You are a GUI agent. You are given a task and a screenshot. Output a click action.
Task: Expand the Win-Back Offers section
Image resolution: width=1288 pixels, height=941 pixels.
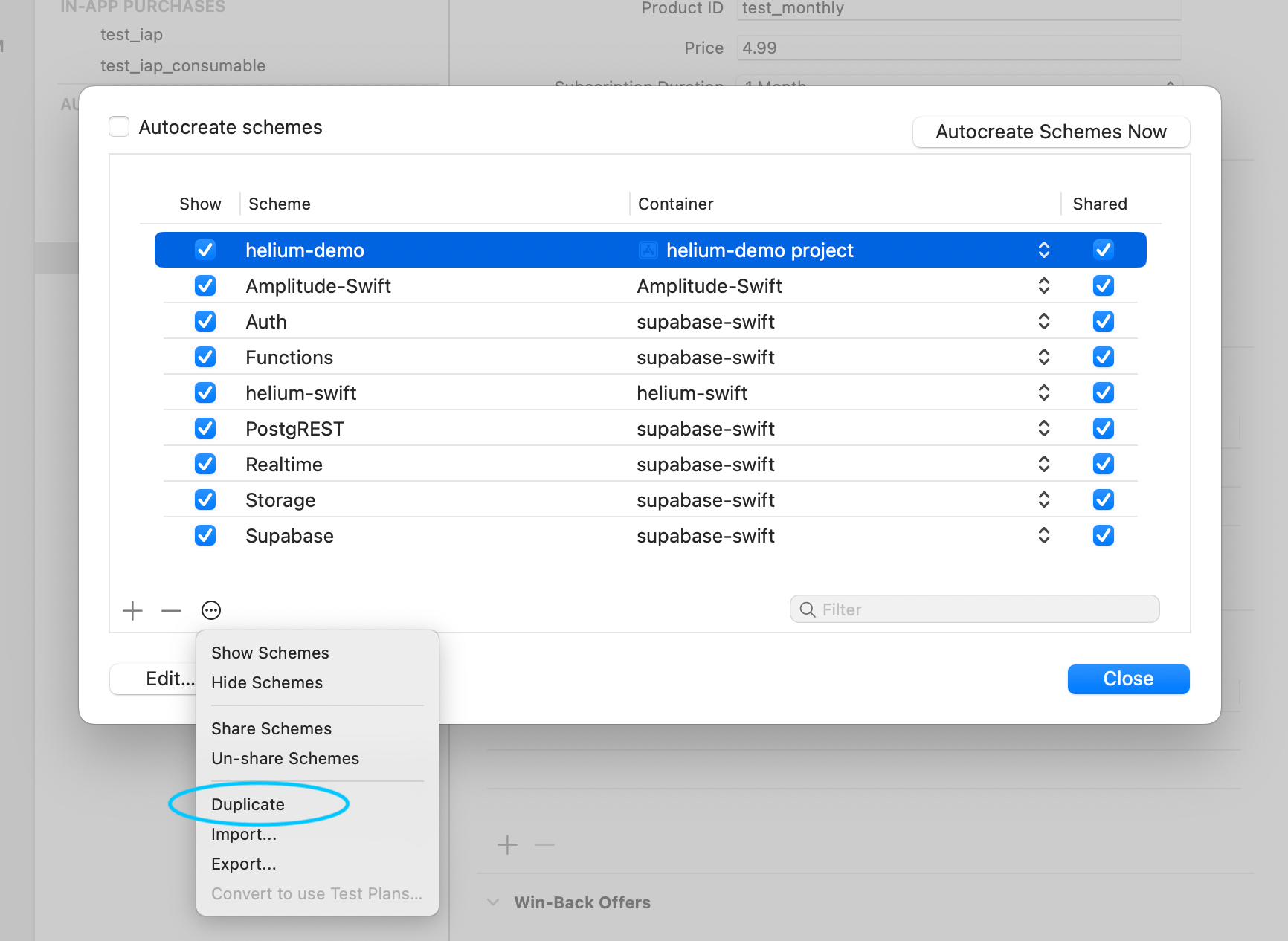coord(493,902)
